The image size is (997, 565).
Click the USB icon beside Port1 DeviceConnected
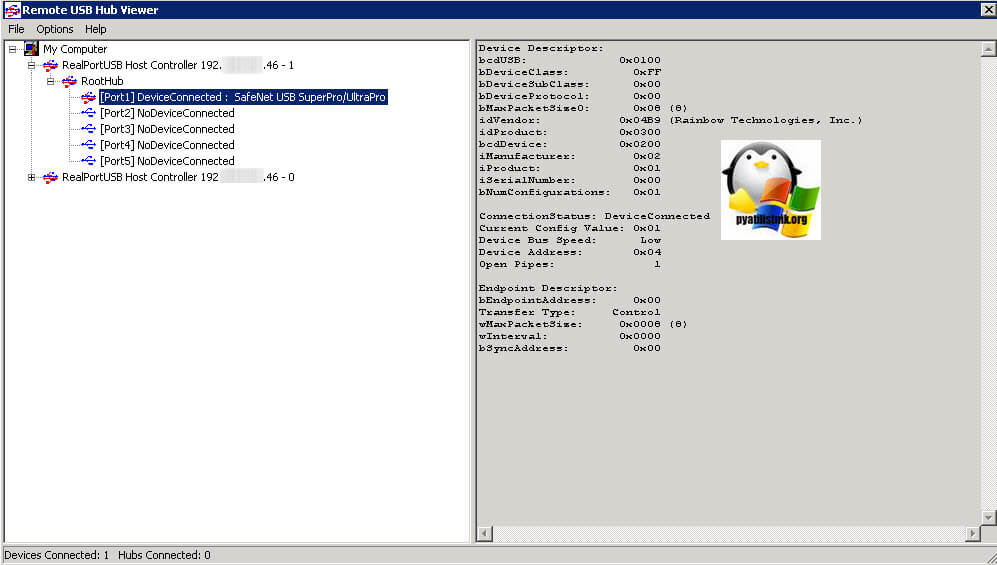[x=88, y=97]
